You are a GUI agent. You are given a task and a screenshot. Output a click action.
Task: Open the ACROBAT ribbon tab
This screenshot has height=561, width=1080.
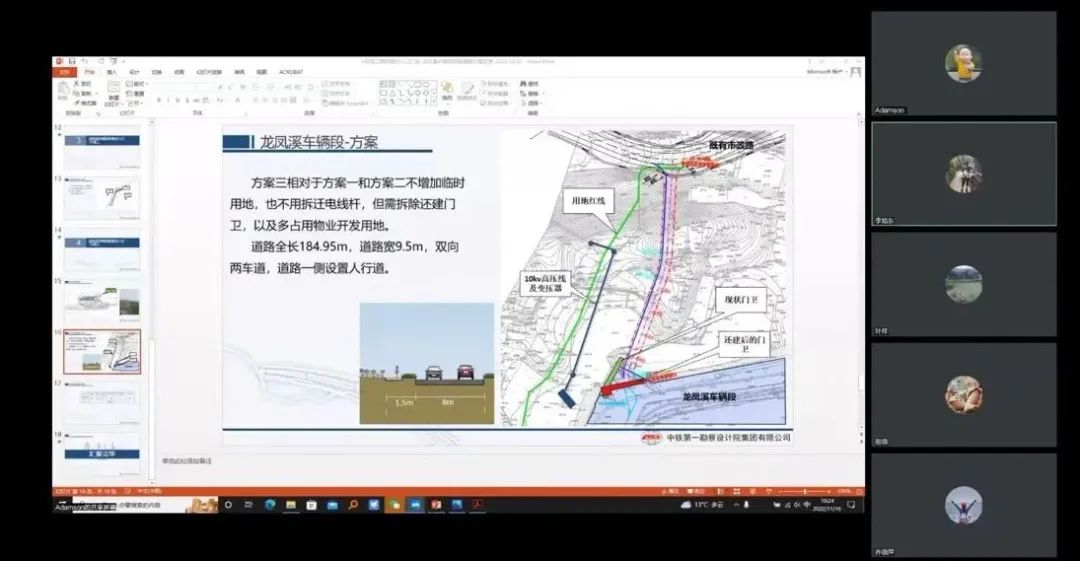(291, 72)
